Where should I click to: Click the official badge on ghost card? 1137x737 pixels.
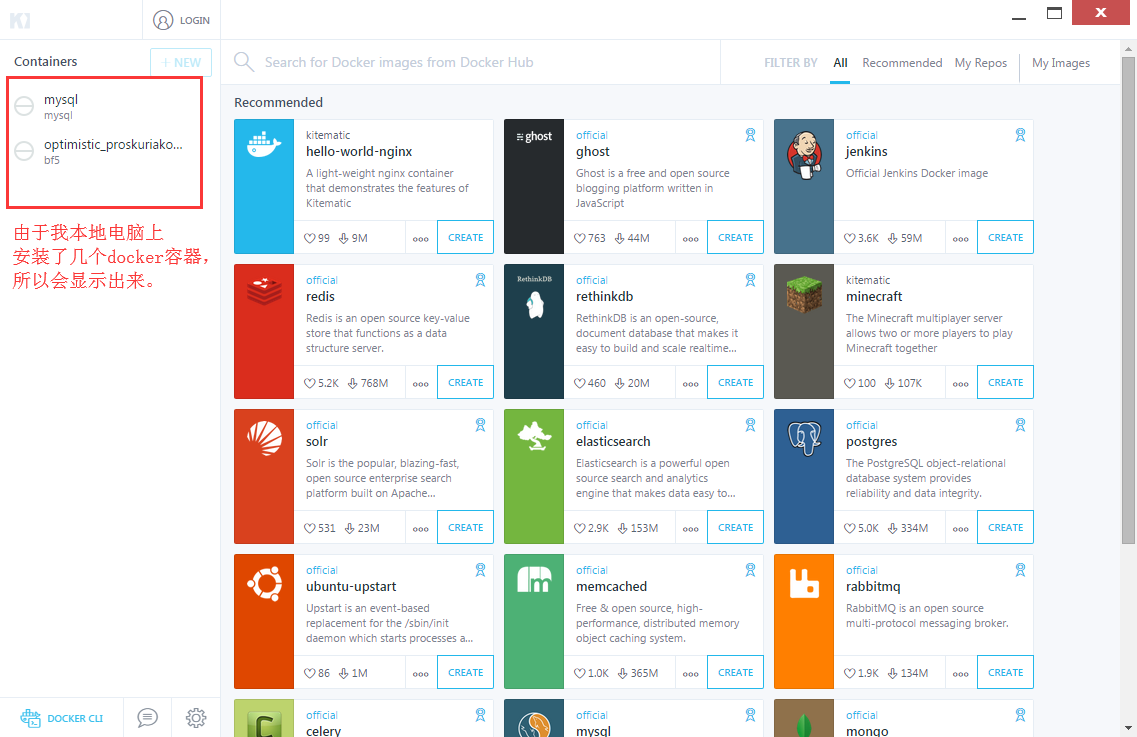pyautogui.click(x=751, y=135)
